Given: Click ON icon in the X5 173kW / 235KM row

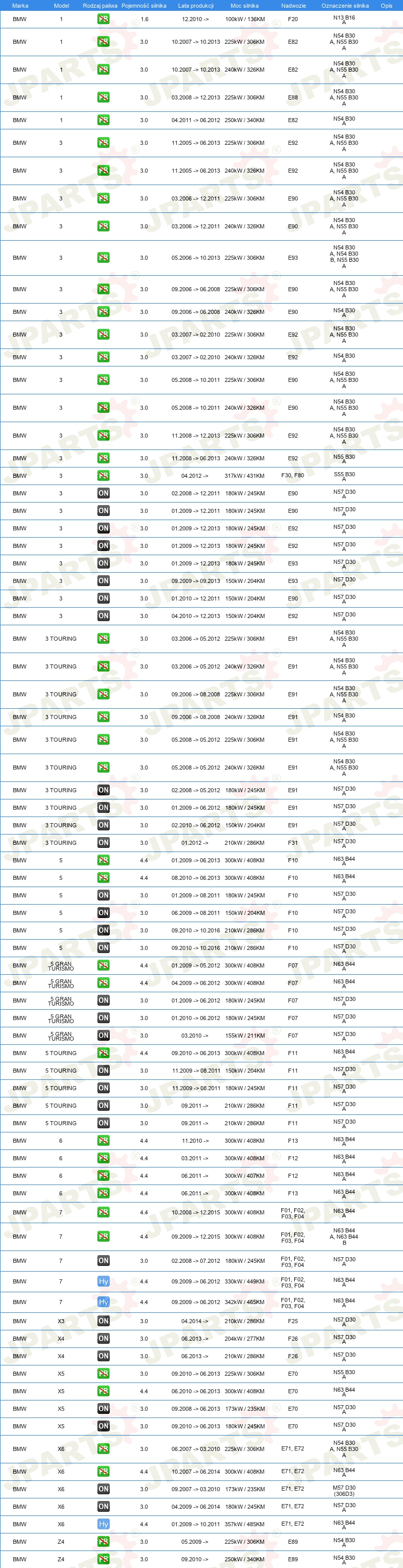Looking at the screenshot, I should (x=104, y=1409).
